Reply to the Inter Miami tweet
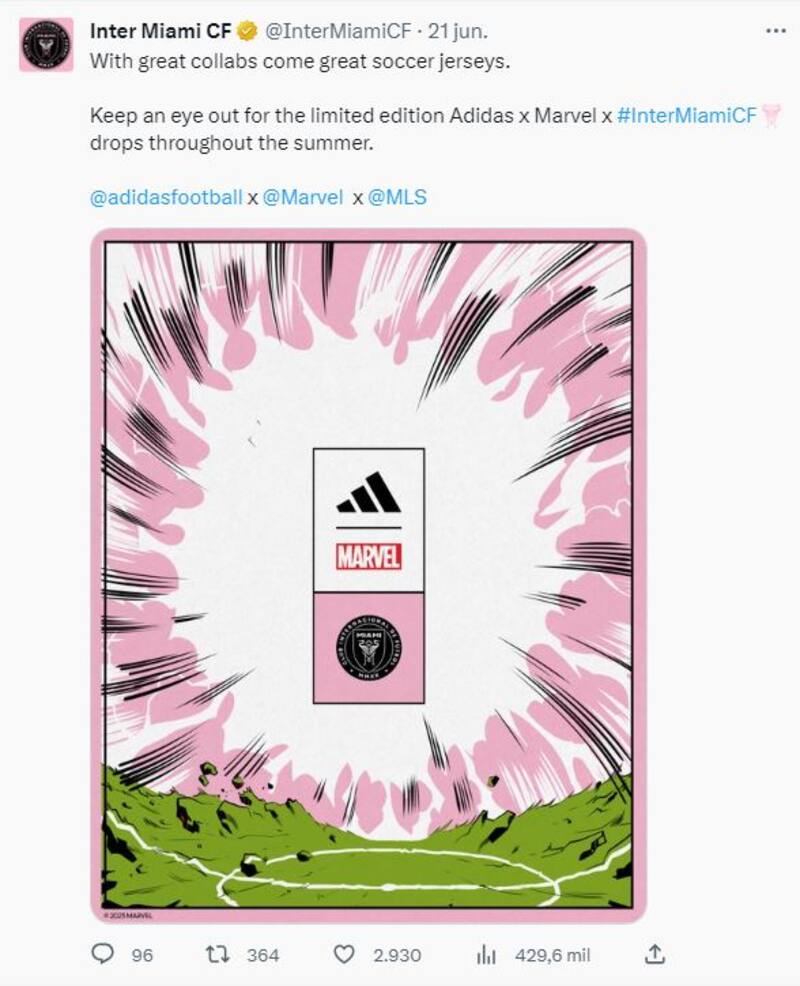 tap(103, 955)
